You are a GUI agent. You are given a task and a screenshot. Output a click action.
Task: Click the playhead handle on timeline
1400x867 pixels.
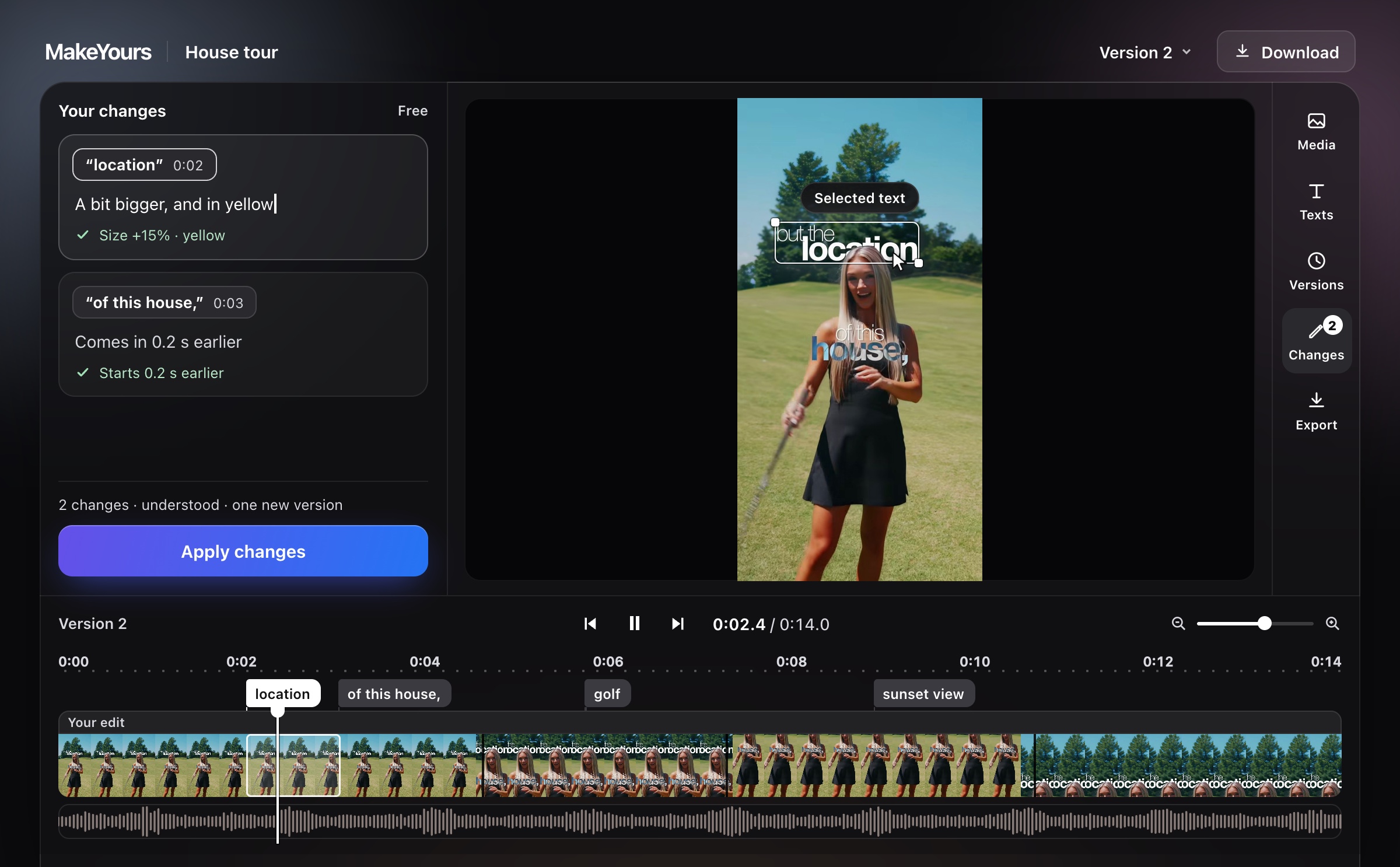point(278,711)
